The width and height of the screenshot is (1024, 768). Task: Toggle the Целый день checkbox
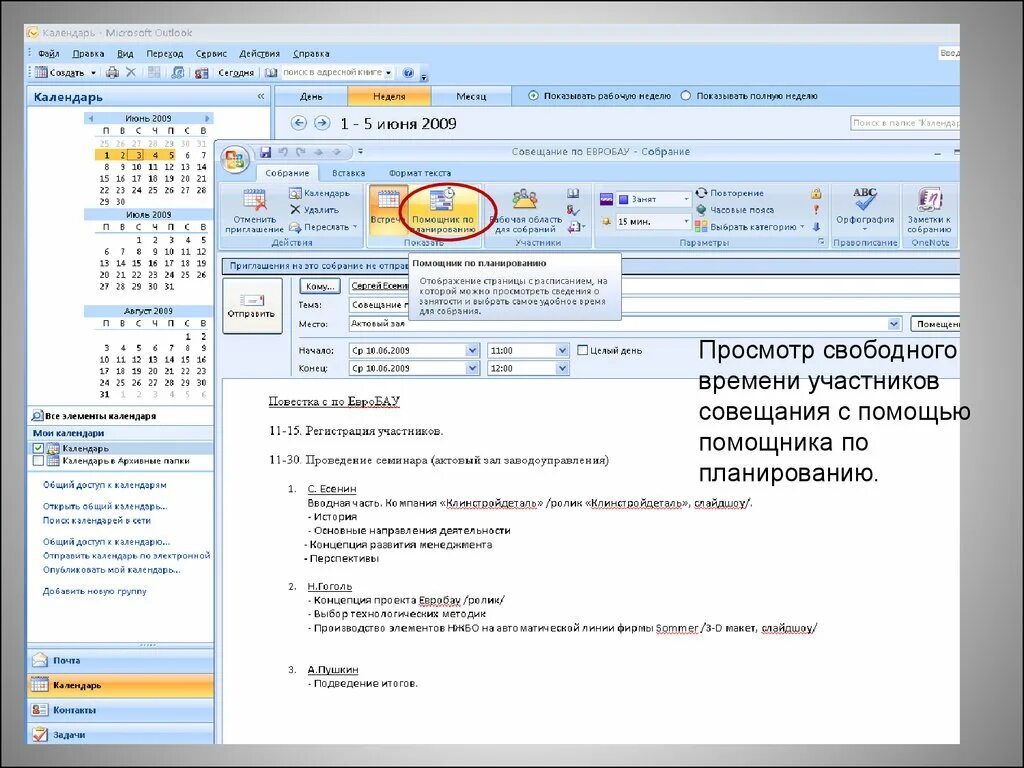[583, 351]
